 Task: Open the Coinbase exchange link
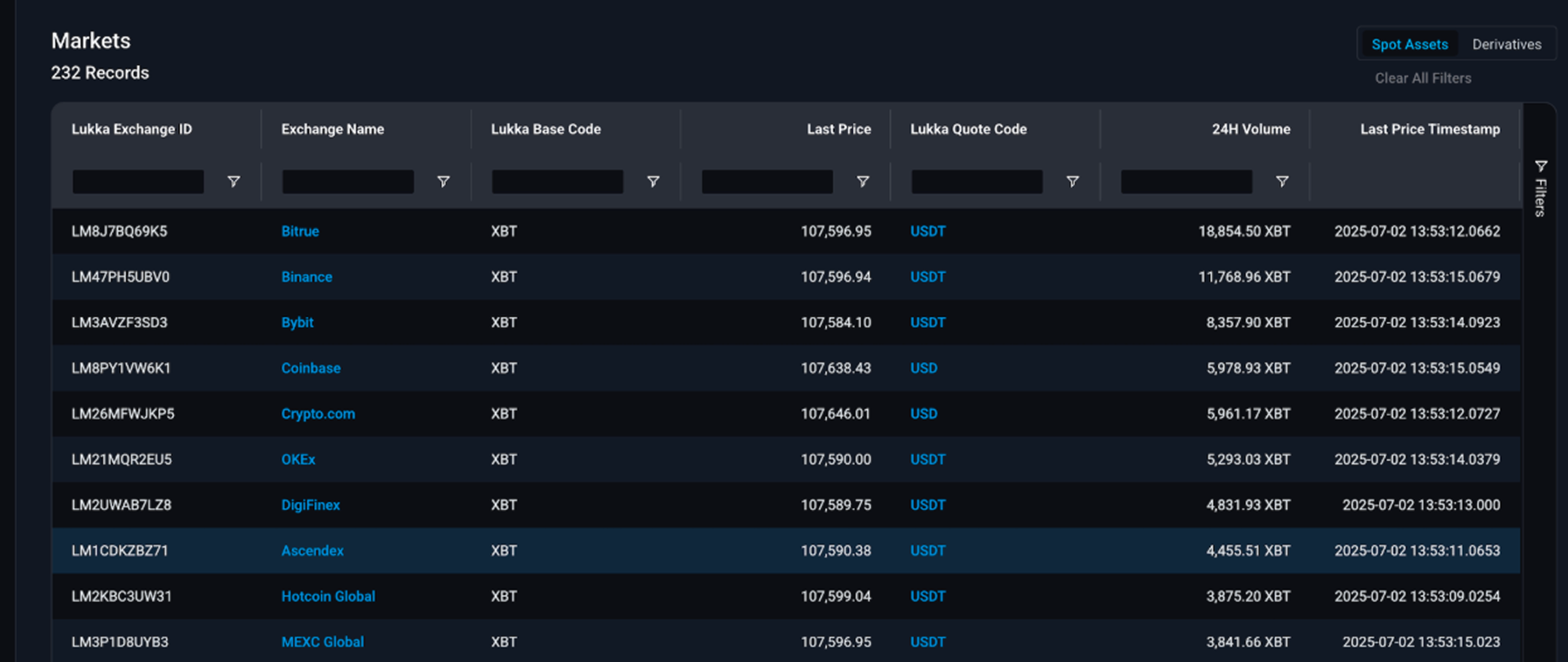311,369
